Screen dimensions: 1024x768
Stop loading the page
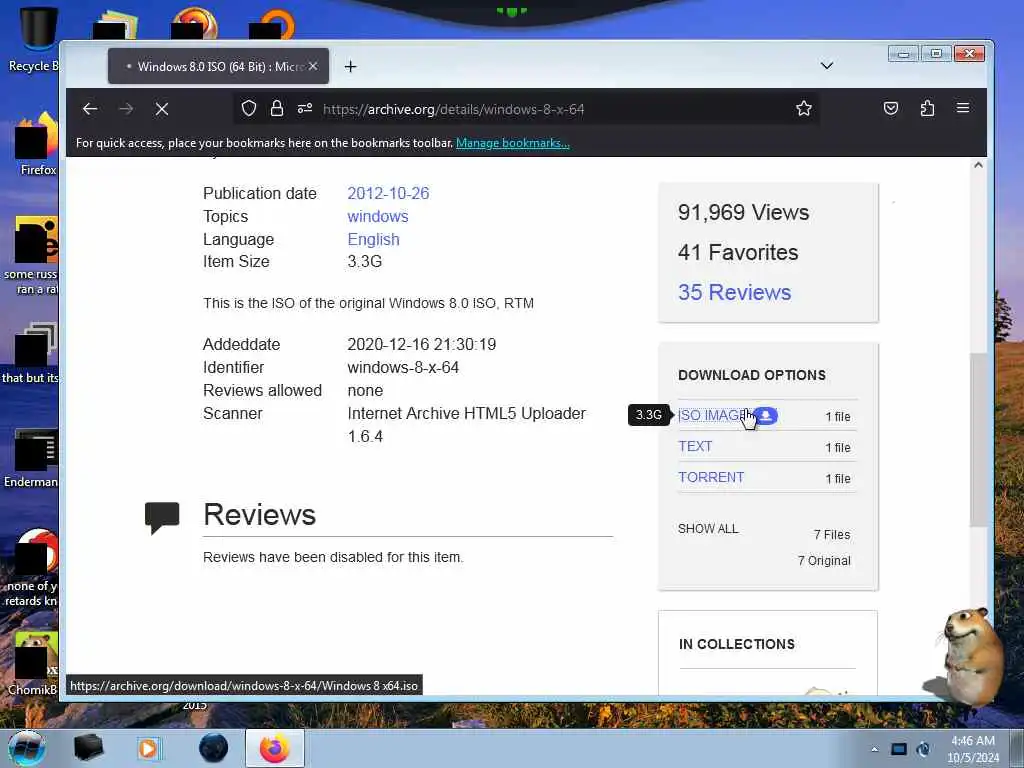pyautogui.click(x=162, y=109)
